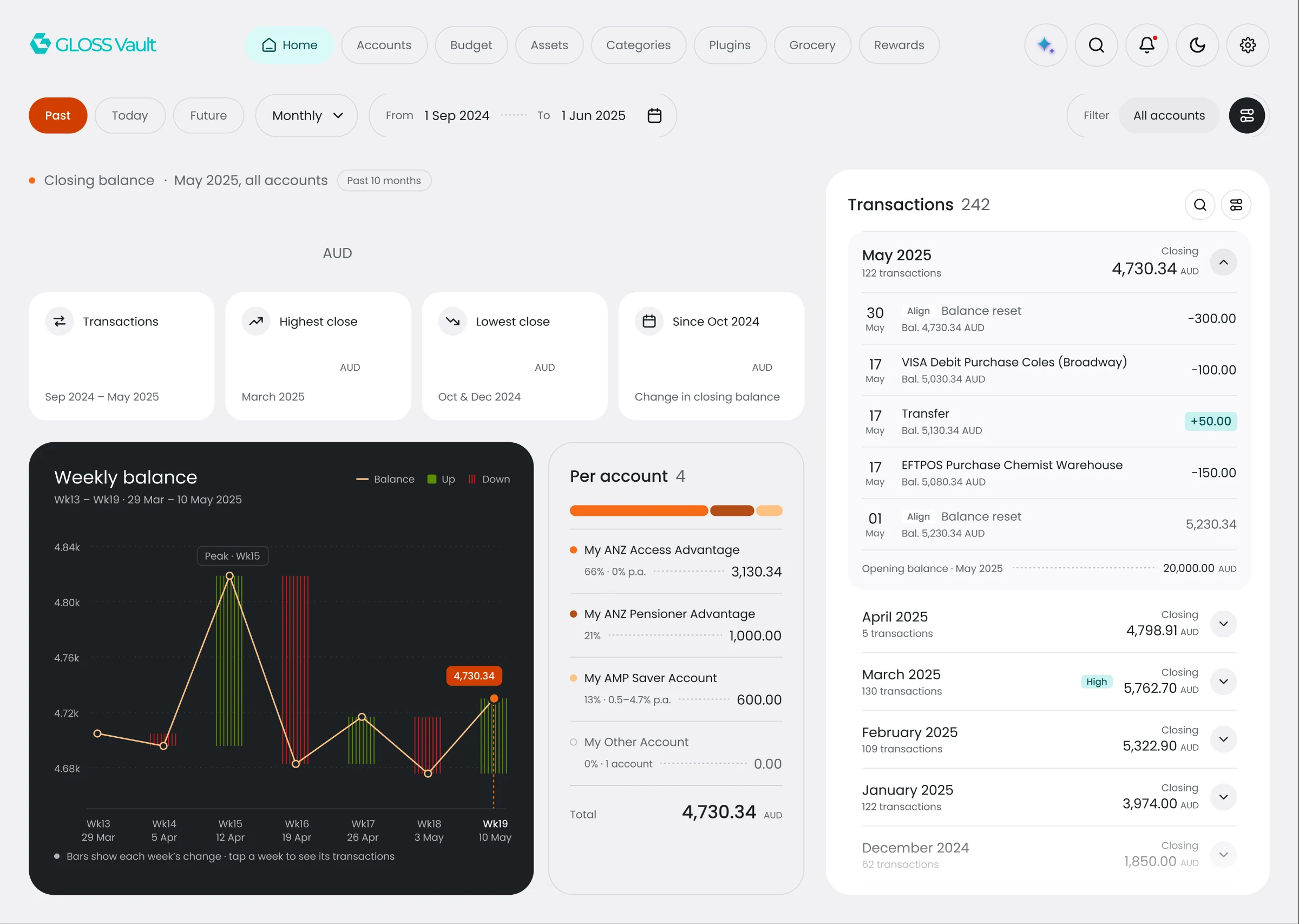
Task: Select the Past period toggle
Action: pyautogui.click(x=58, y=115)
